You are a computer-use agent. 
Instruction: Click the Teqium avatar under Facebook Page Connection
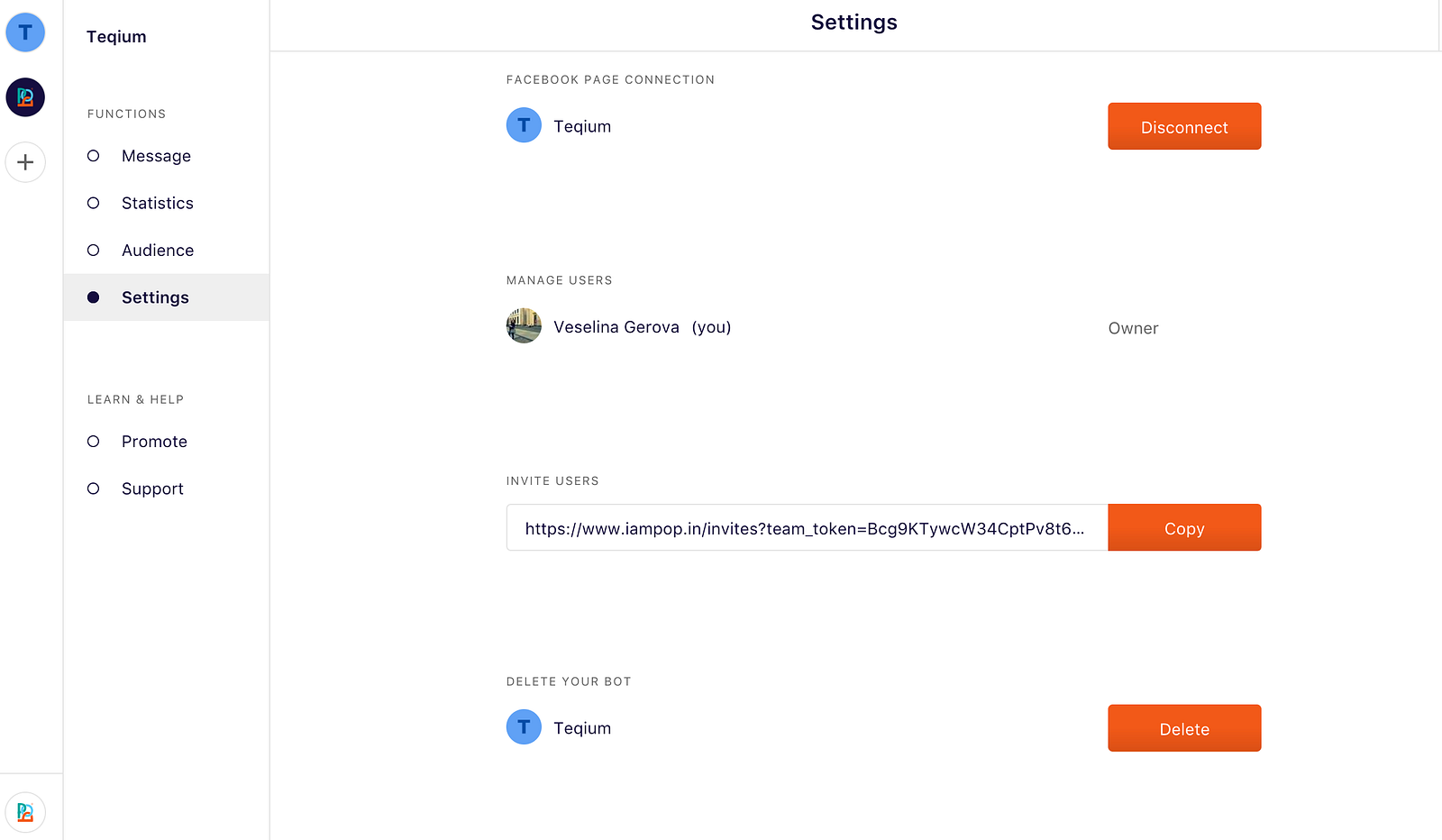(x=524, y=125)
